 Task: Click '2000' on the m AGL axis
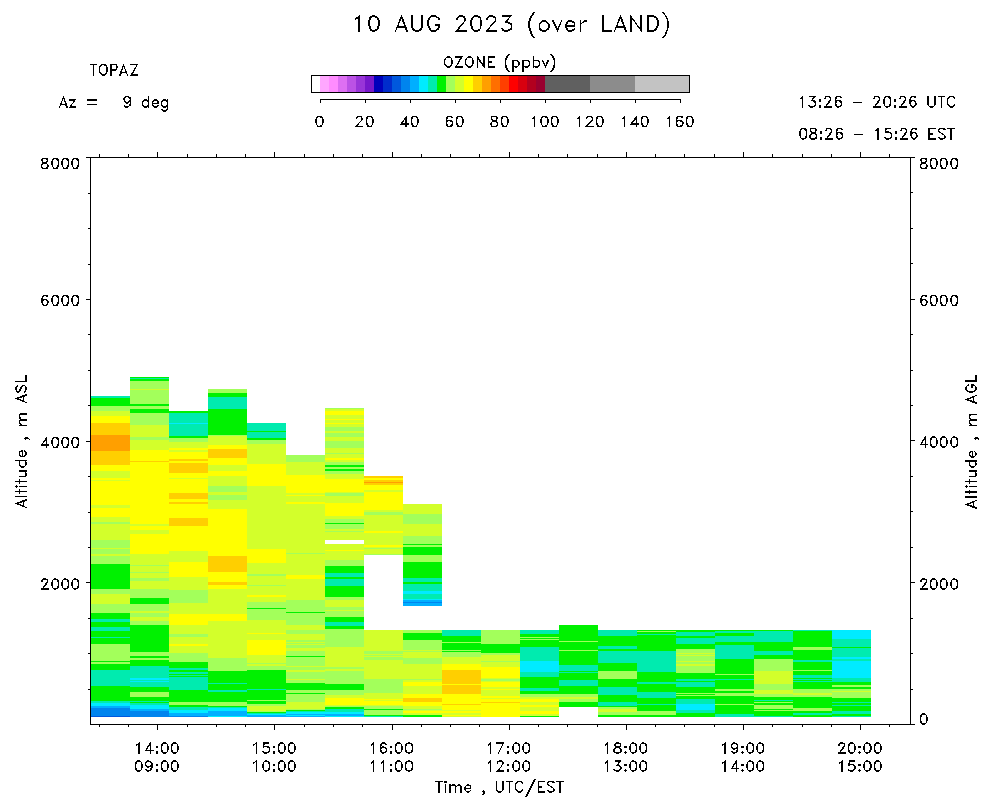coord(939,583)
